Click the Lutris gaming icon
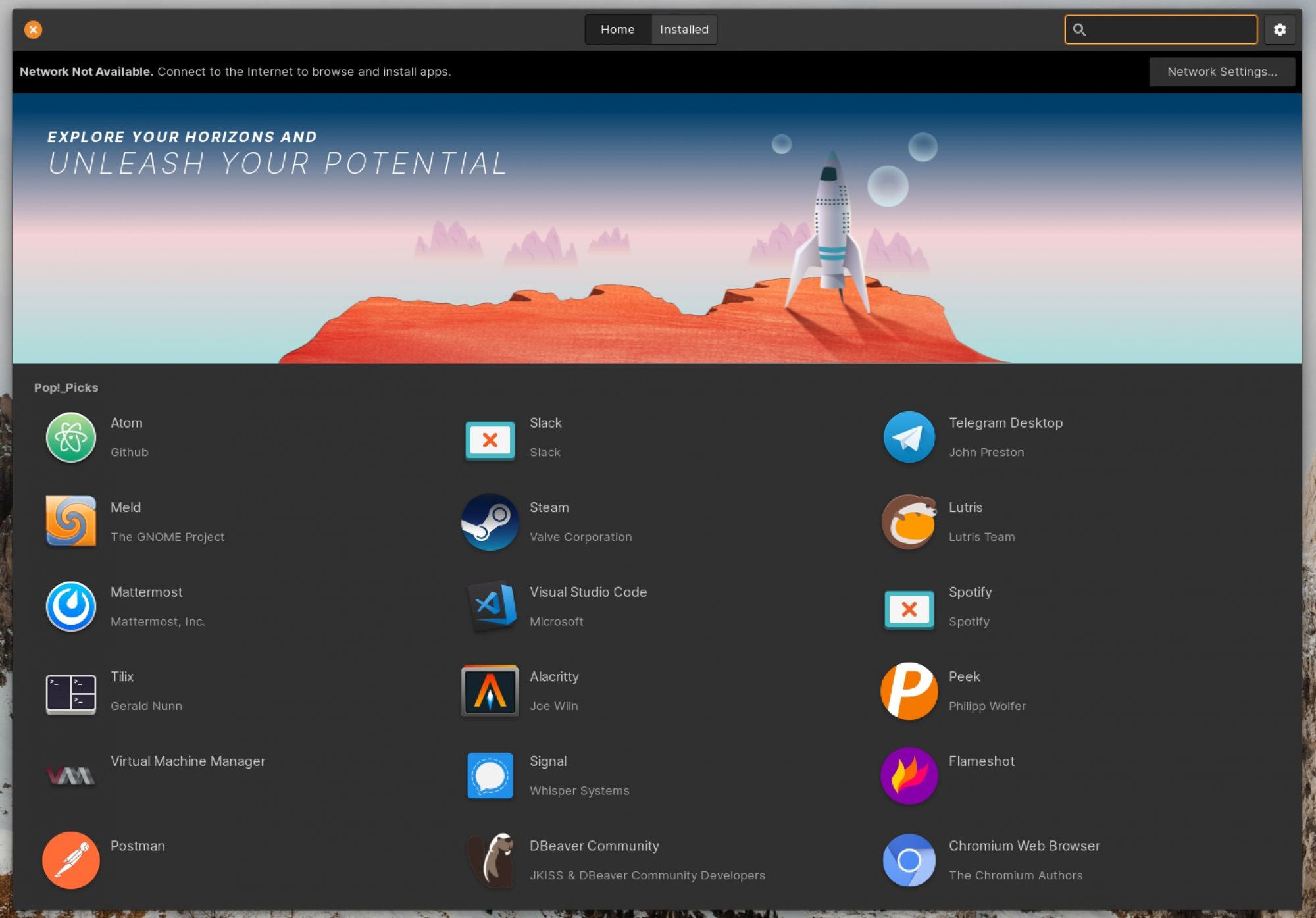 (909, 522)
